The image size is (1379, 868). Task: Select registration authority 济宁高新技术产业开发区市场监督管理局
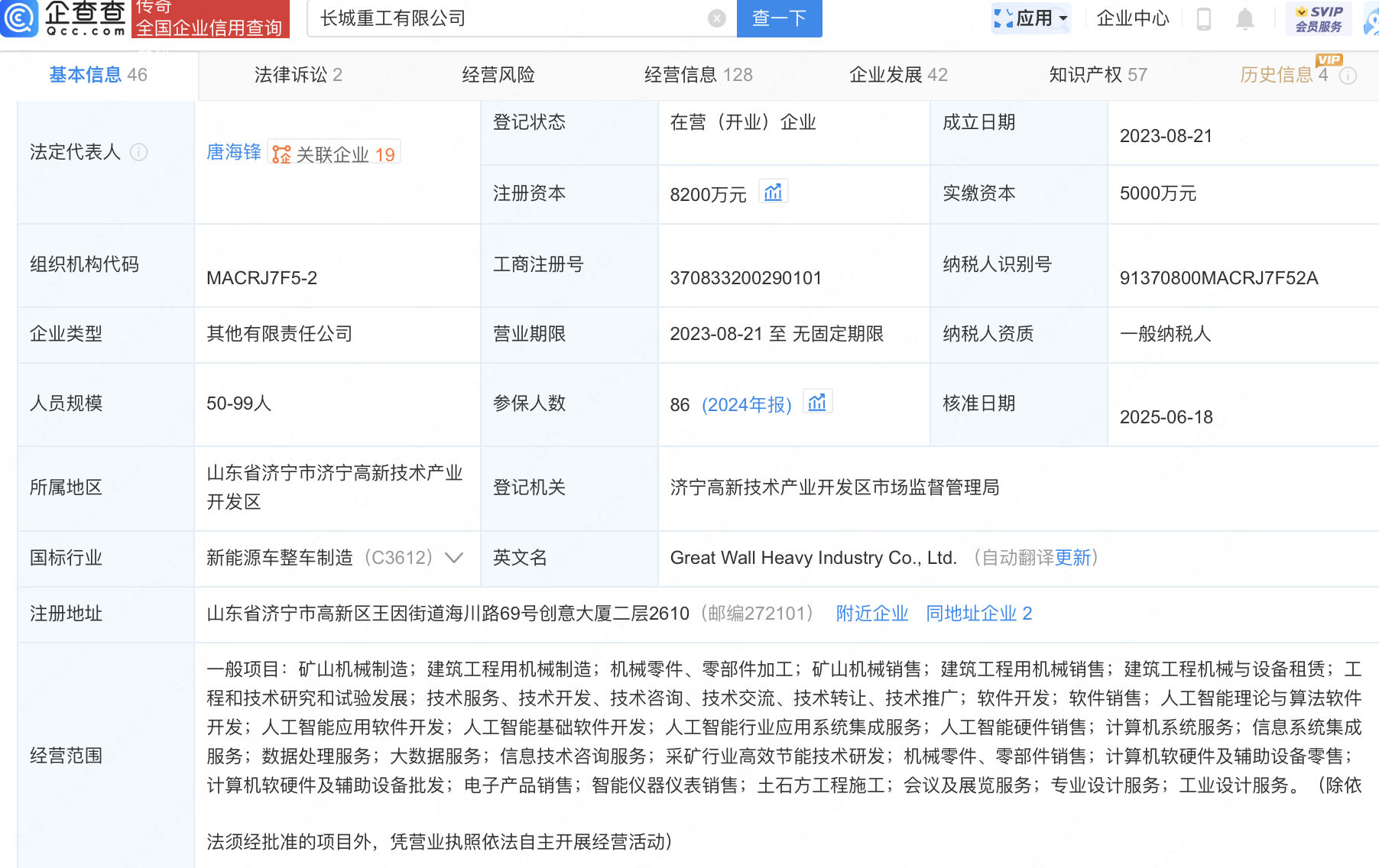tap(835, 487)
